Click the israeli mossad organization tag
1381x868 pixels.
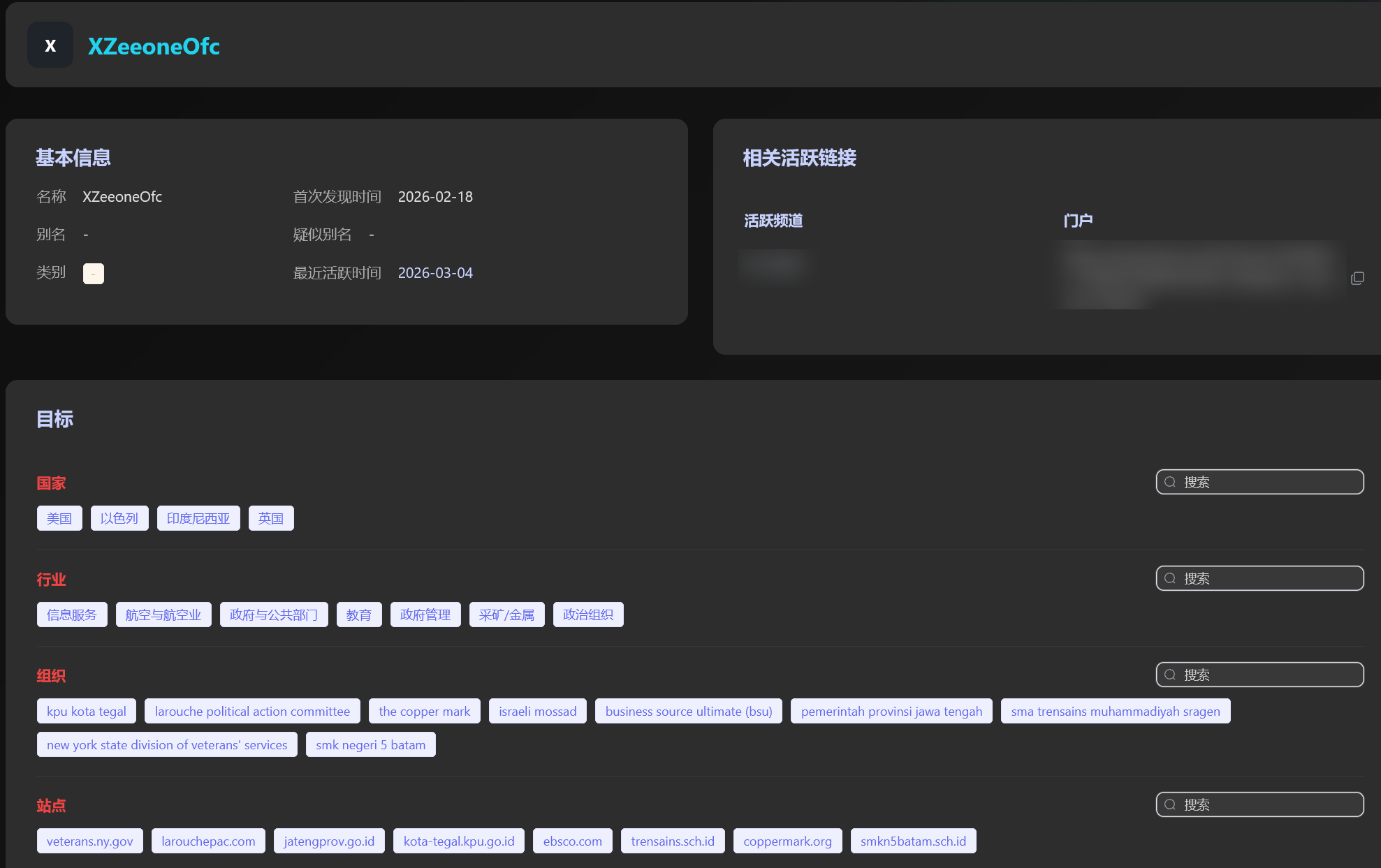[x=537, y=711]
